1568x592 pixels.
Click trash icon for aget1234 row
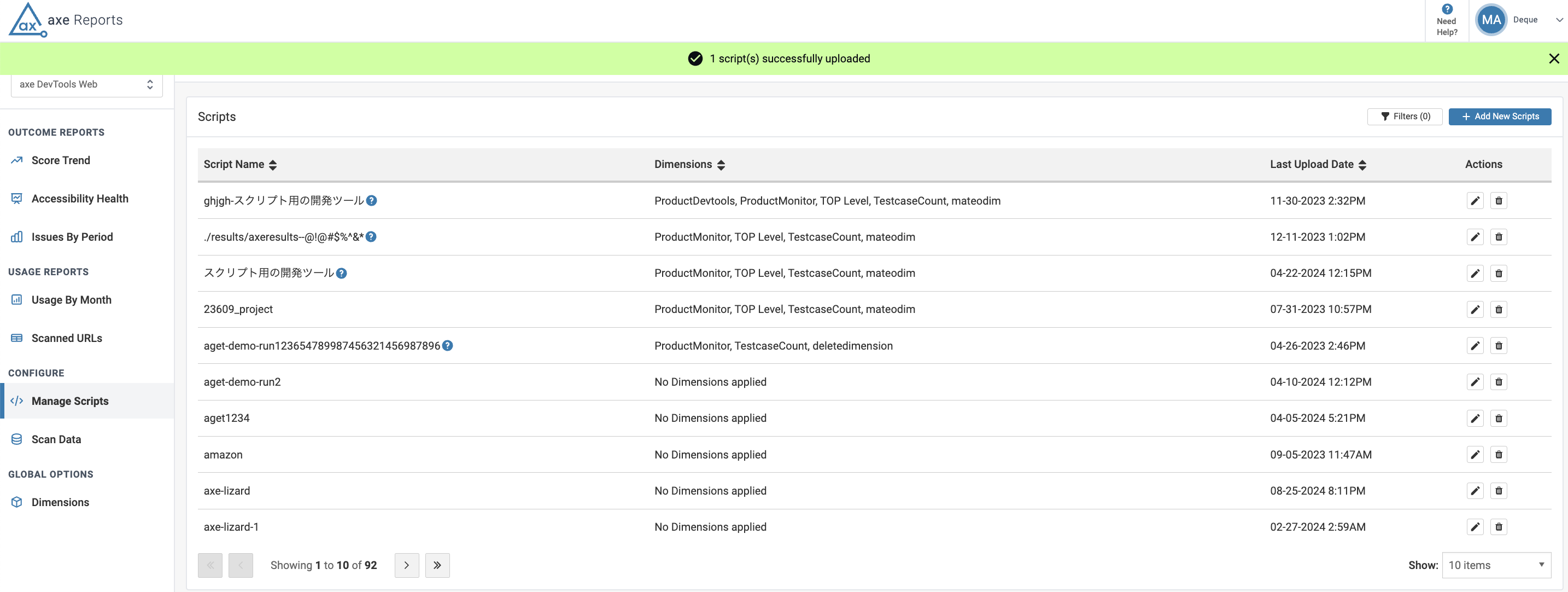point(1498,419)
